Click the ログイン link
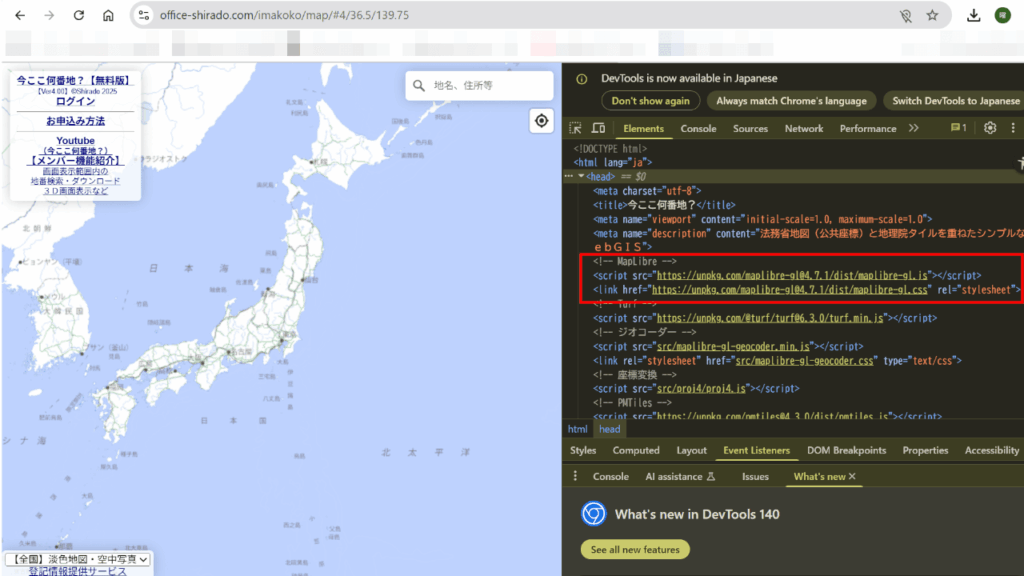This screenshot has height=576, width=1024. pyautogui.click(x=76, y=101)
